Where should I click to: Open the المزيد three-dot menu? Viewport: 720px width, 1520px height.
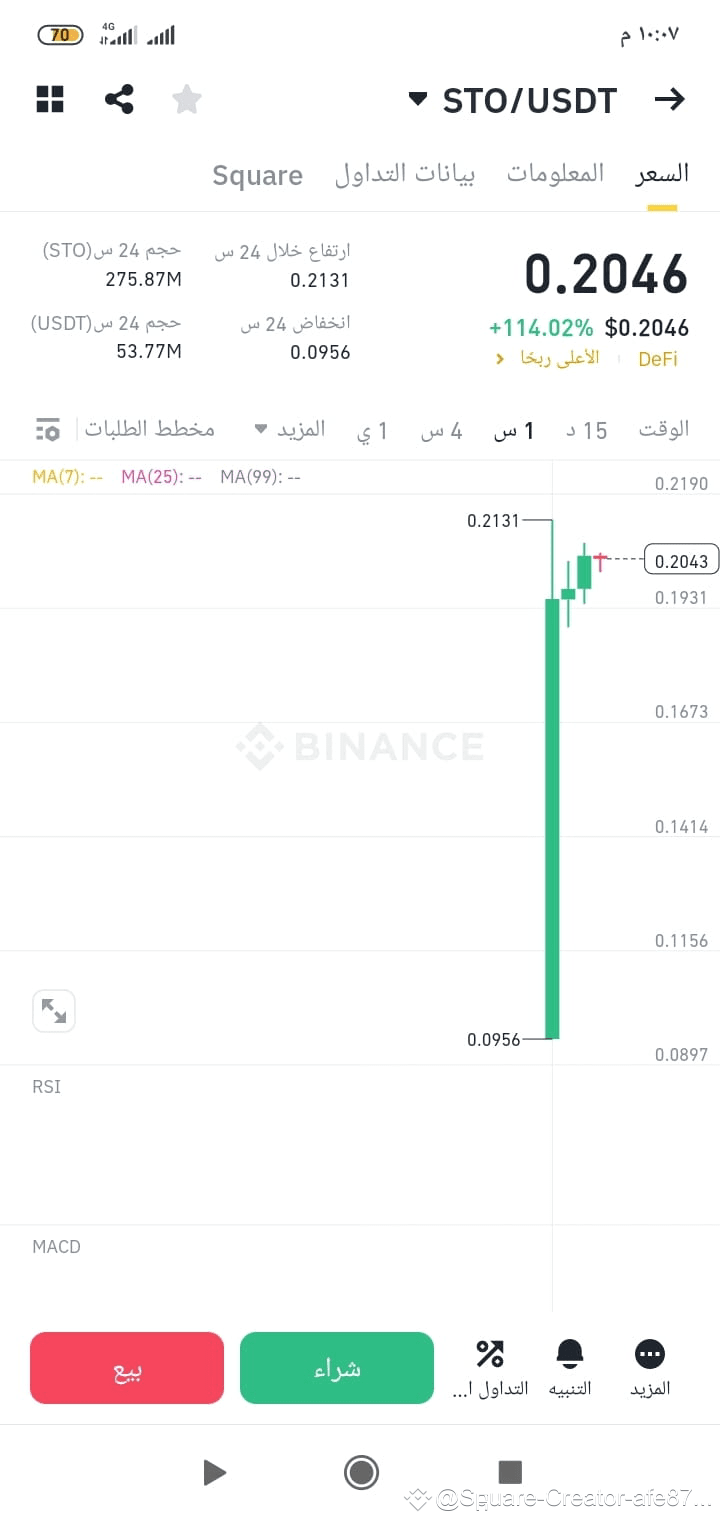point(650,1365)
